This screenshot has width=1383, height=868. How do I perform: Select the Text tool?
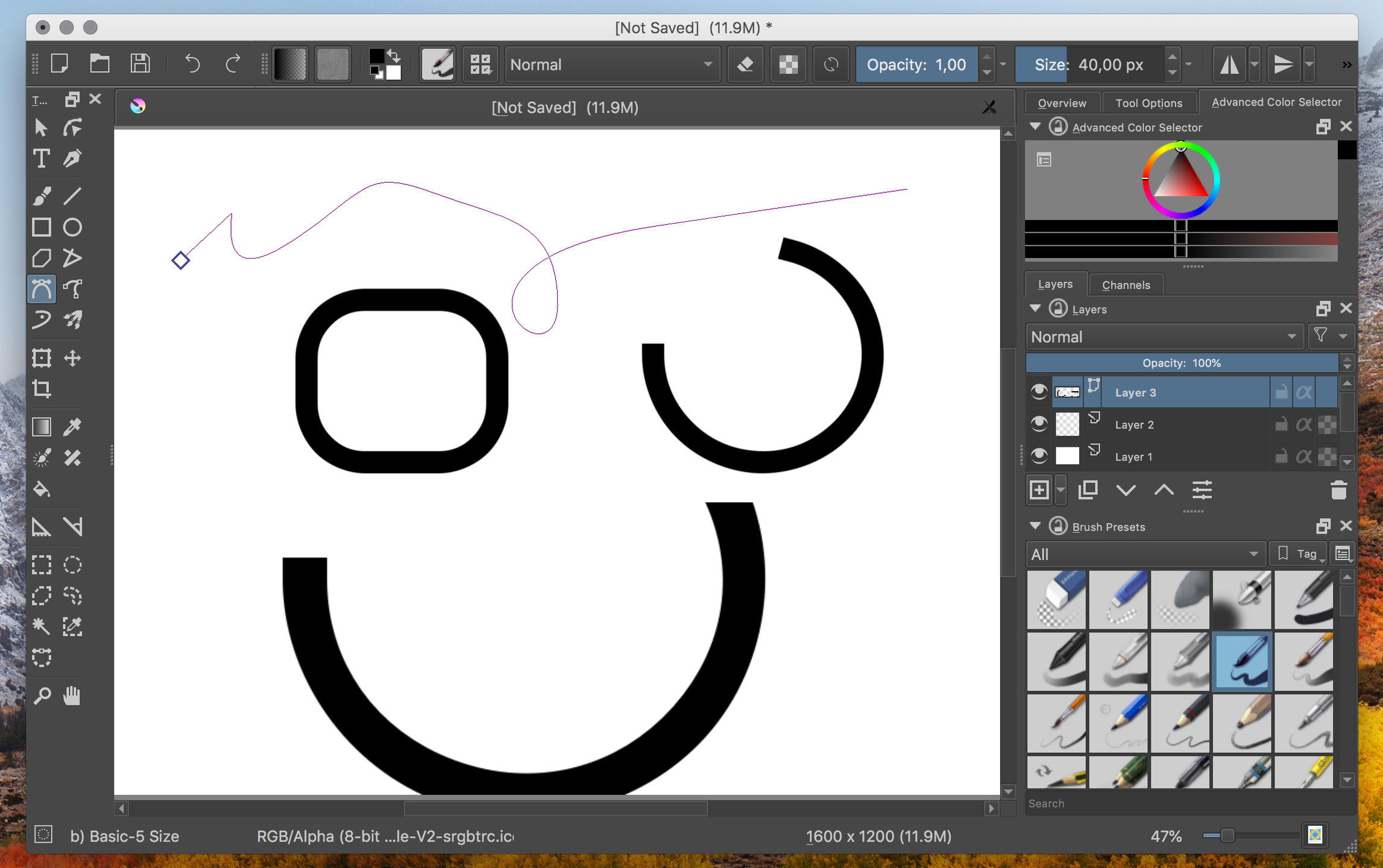click(42, 159)
